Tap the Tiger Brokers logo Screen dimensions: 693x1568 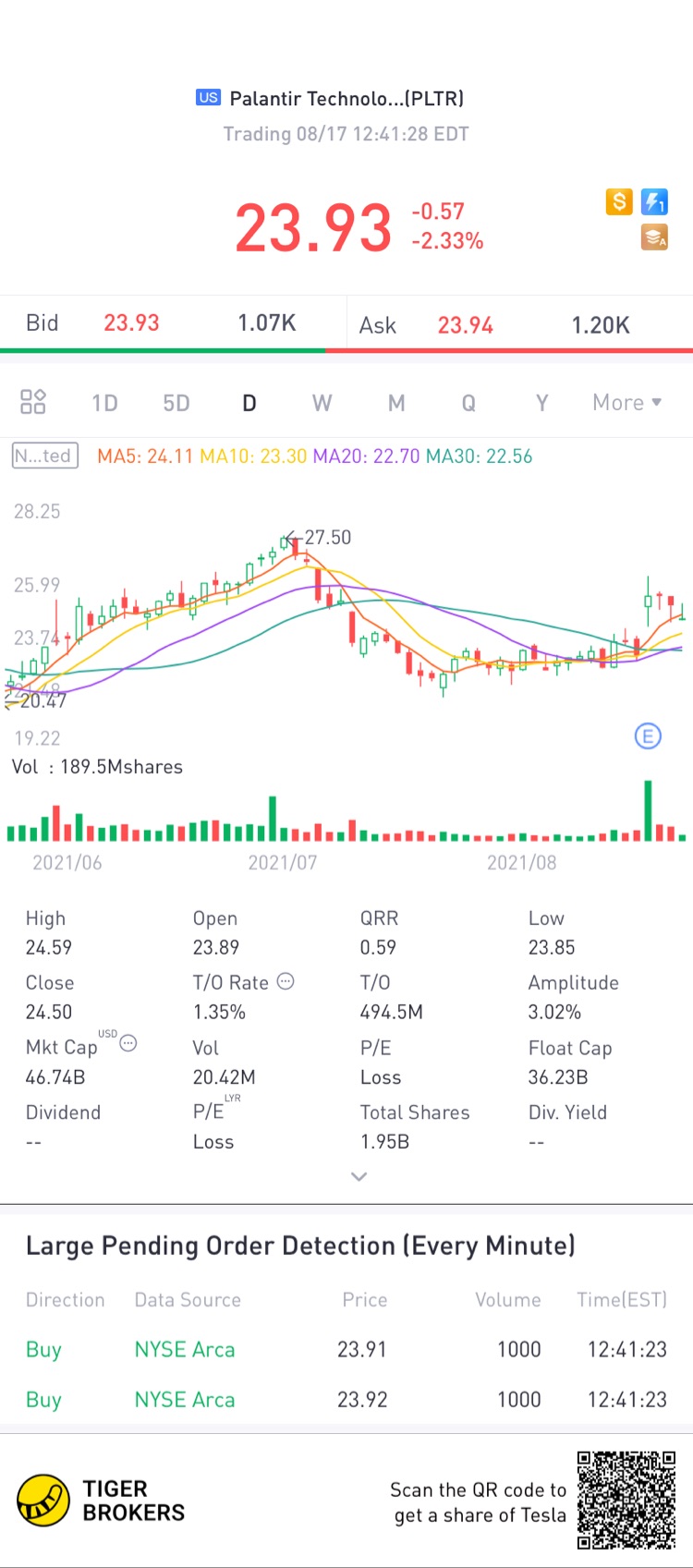(101, 1501)
